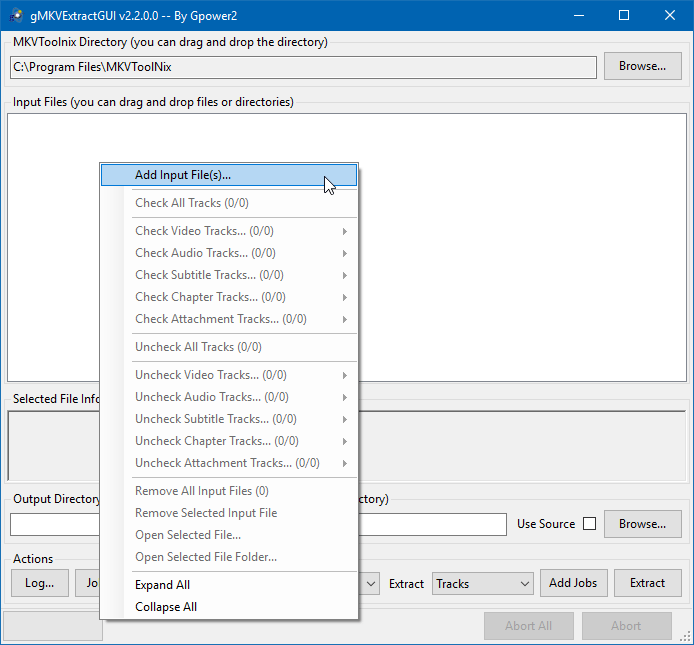Open Check Video Tracks submenu
The width and height of the screenshot is (694, 645).
coord(229,231)
